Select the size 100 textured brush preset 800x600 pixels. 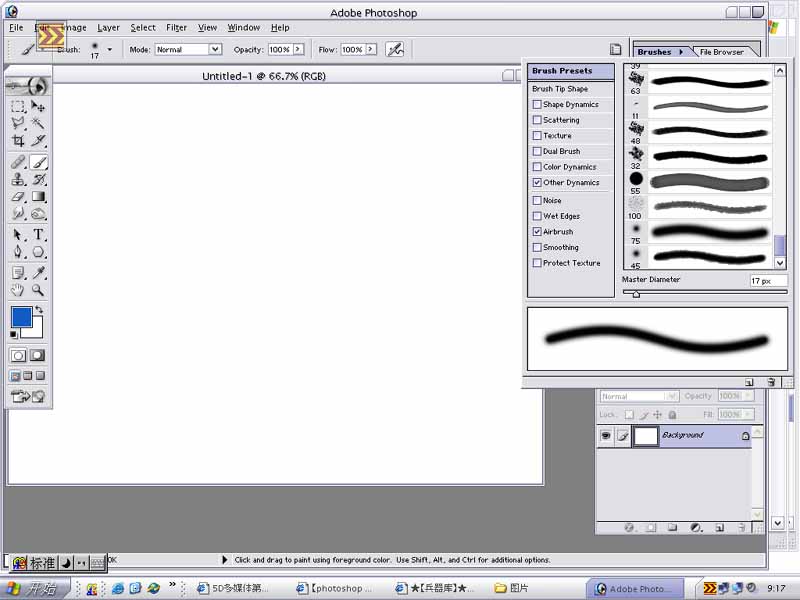pyautogui.click(x=698, y=208)
